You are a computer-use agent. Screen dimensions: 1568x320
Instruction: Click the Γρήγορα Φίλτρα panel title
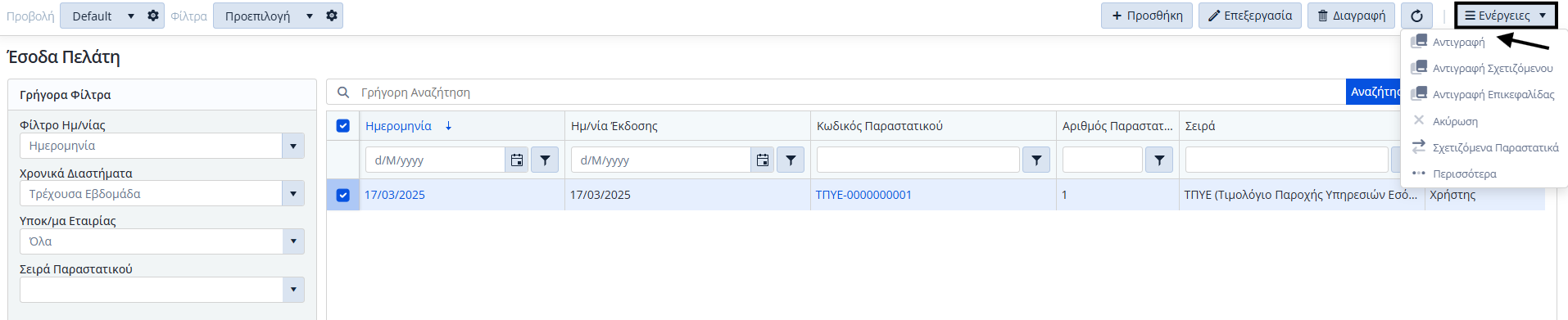[x=66, y=95]
